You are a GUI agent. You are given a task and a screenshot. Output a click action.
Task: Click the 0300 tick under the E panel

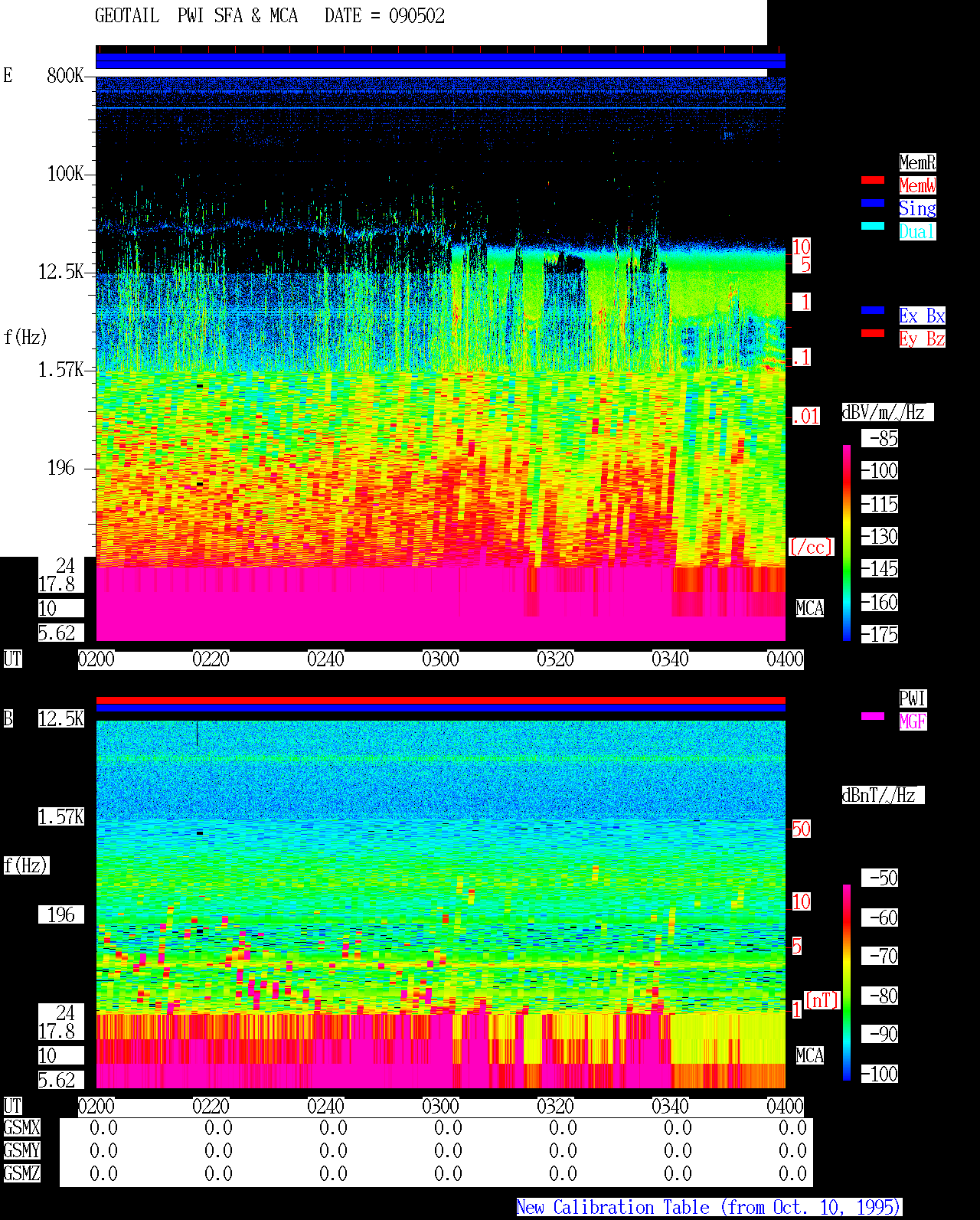(x=441, y=659)
